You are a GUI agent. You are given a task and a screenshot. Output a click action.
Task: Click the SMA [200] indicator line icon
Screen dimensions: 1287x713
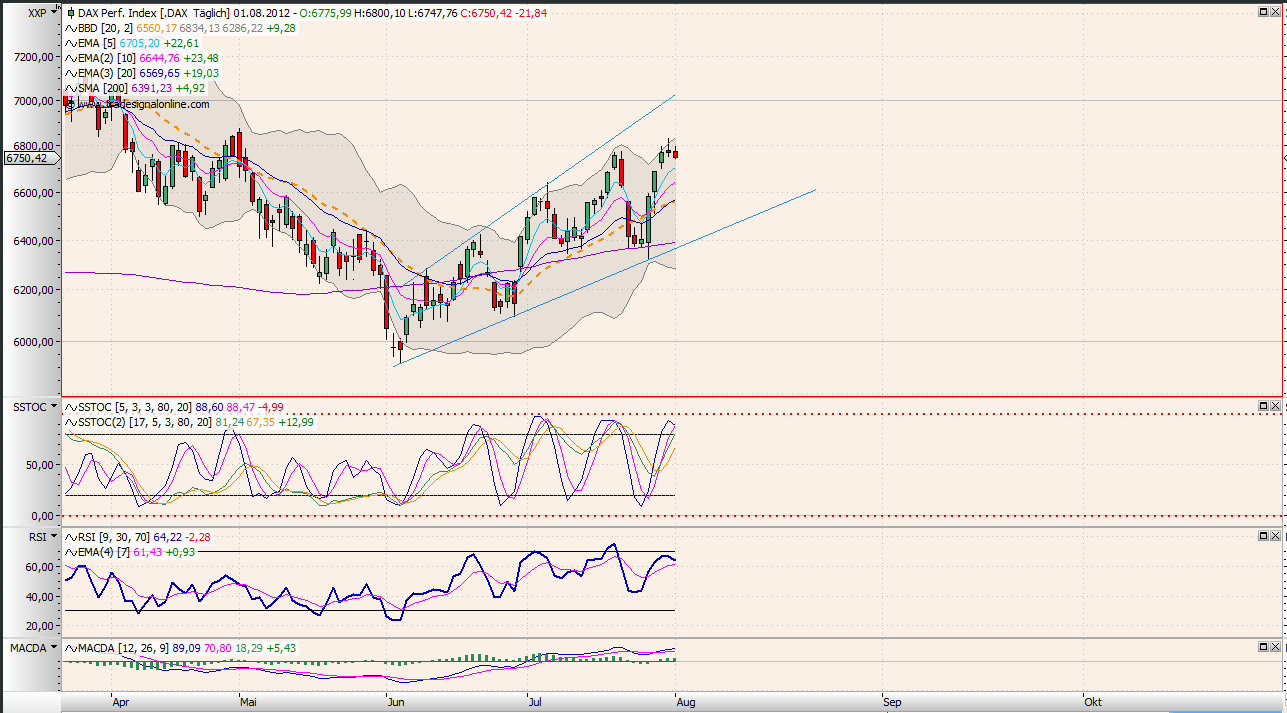point(70,88)
